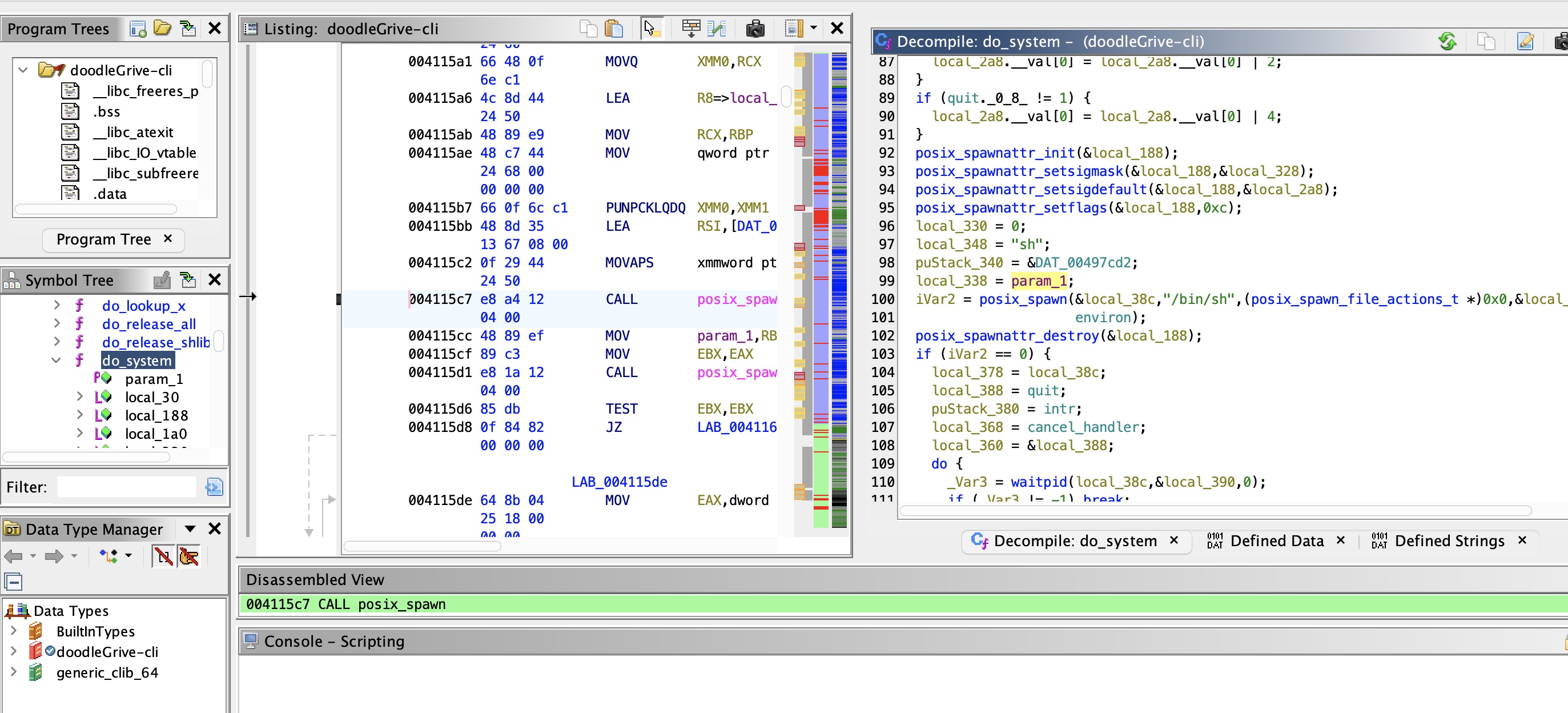Click the filter options icon beside Filter field

[214, 487]
